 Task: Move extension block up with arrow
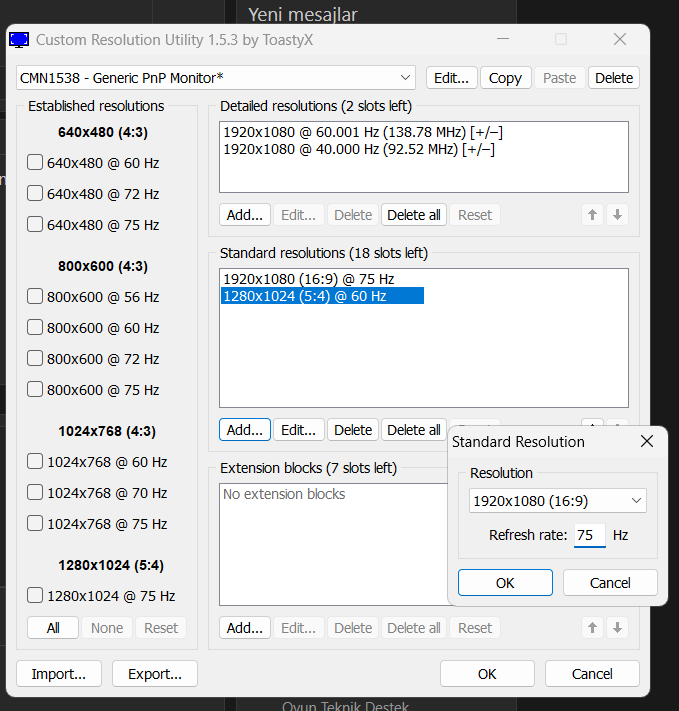click(592, 628)
